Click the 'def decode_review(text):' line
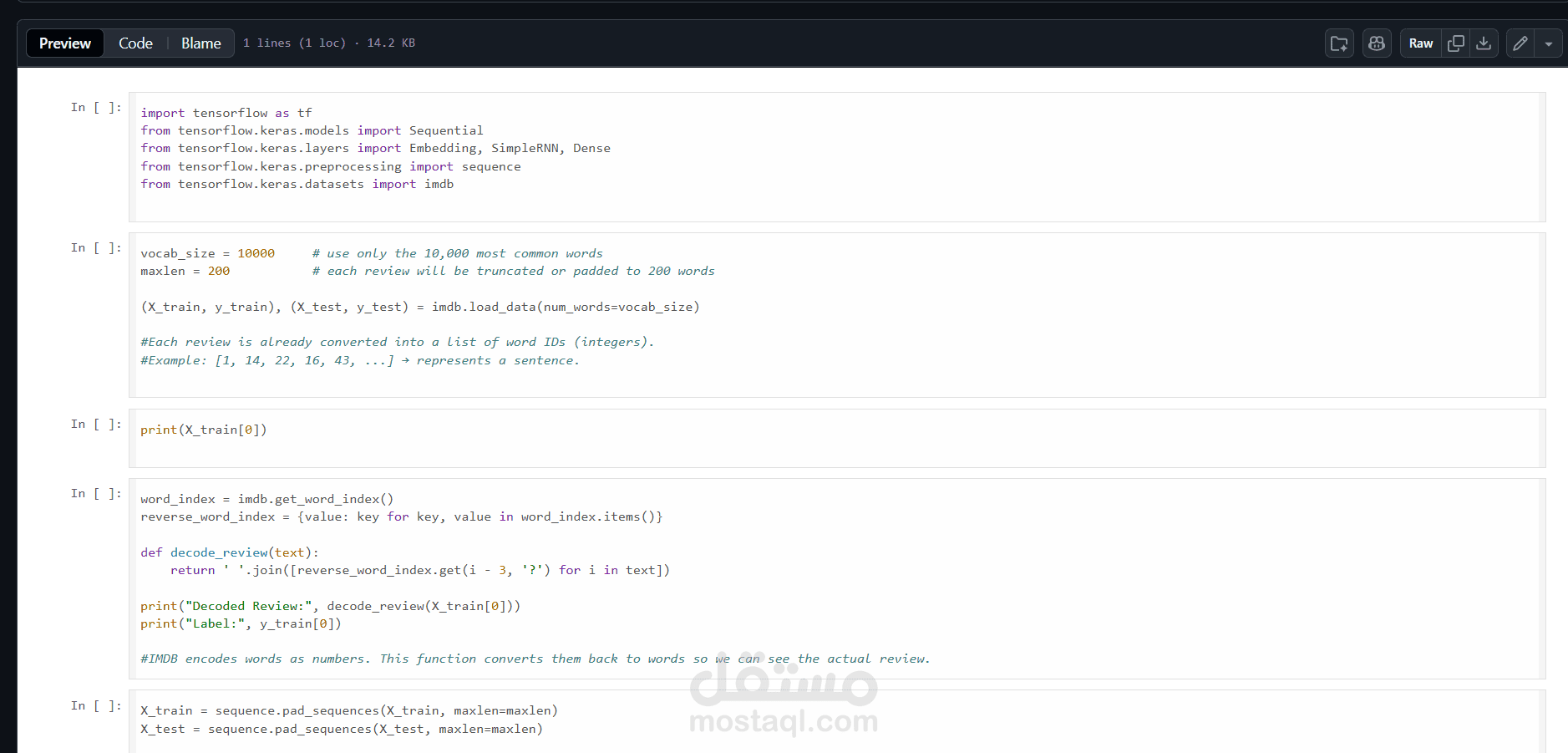1568x753 pixels. pos(230,552)
